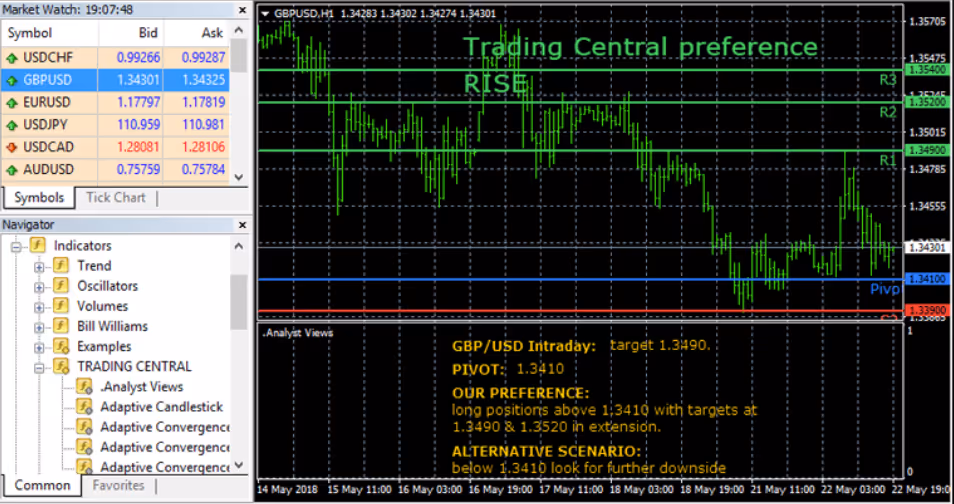Image resolution: width=954 pixels, height=504 pixels.
Task: Click Market Watch scrollbar up arrow
Action: (x=238, y=30)
